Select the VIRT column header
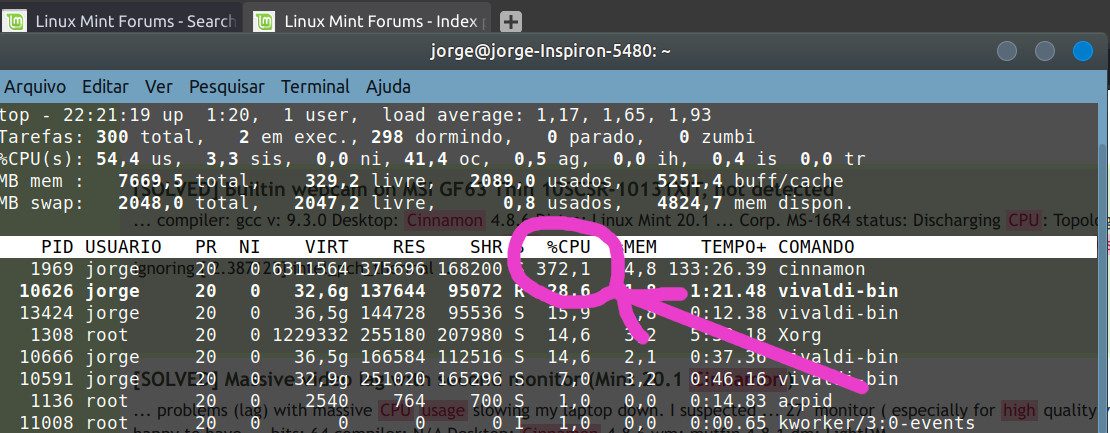The height and width of the screenshot is (433, 1110). [x=327, y=247]
